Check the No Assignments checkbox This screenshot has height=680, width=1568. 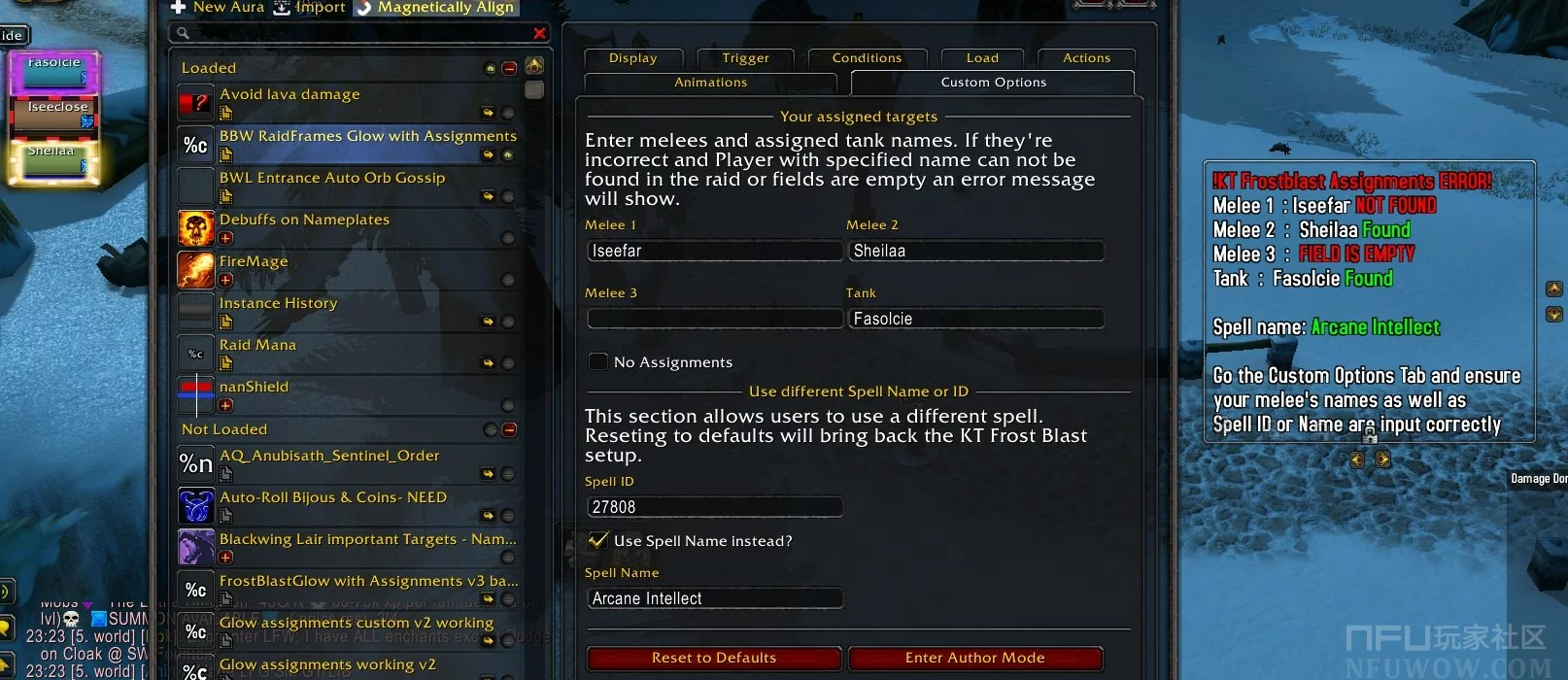598,361
